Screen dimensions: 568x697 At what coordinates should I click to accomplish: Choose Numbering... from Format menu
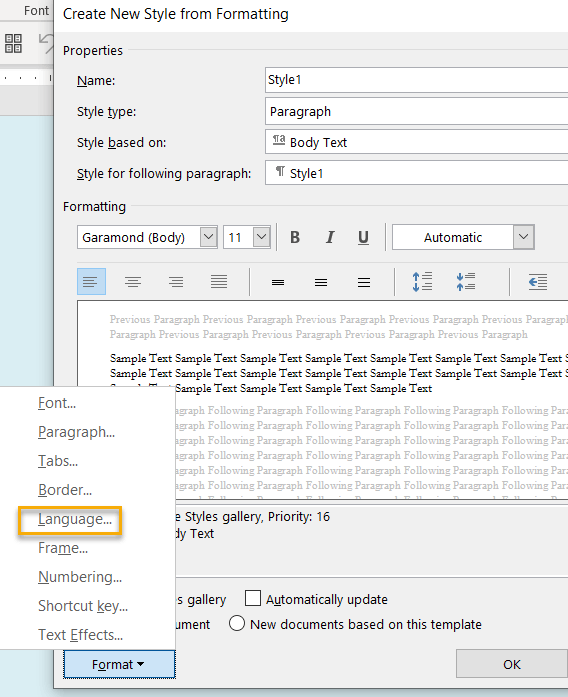tap(80, 577)
